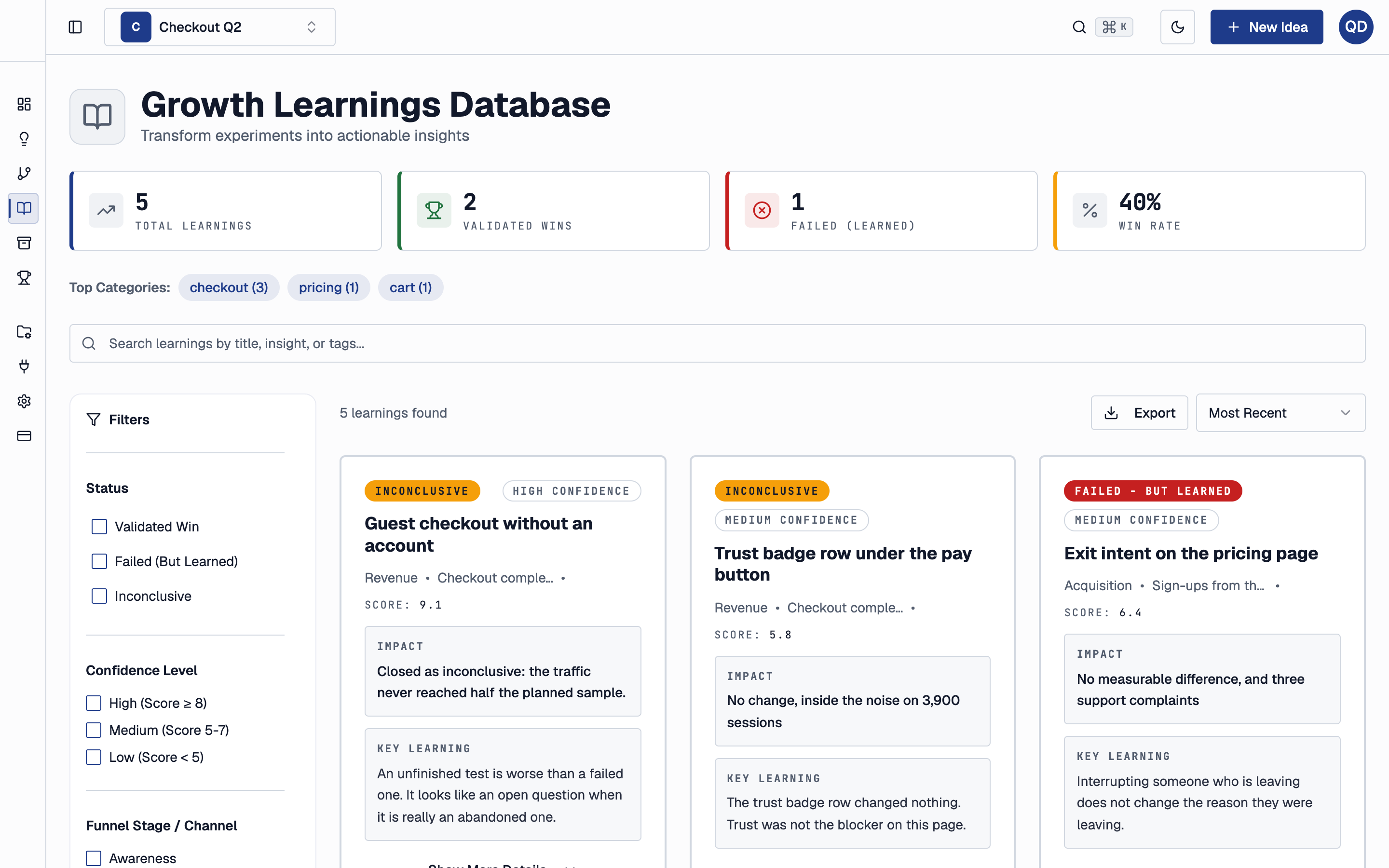Click the 40% Win Rate stat card
Image resolution: width=1389 pixels, height=868 pixels.
(1210, 211)
